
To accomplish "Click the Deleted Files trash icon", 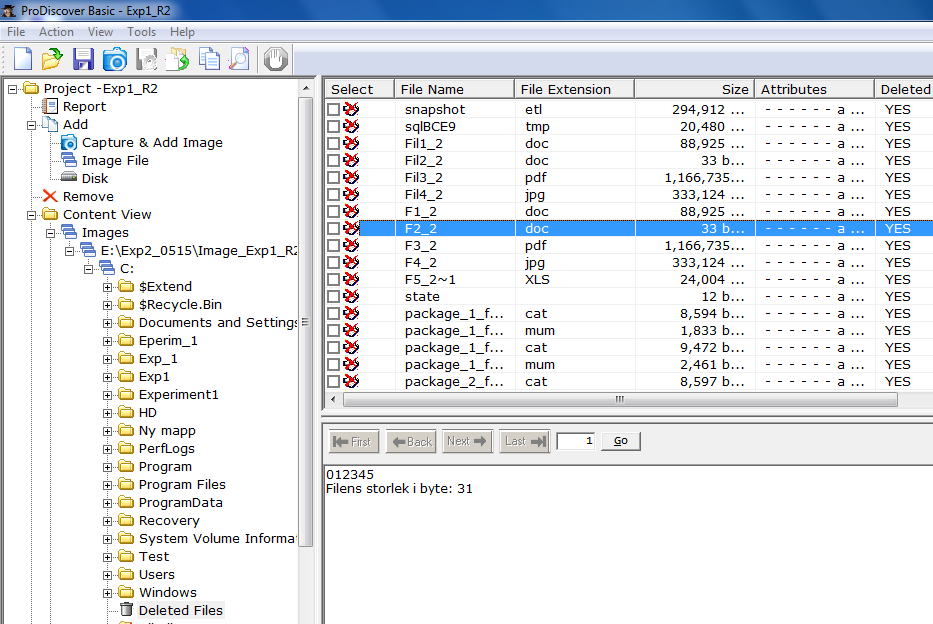I will pos(126,609).
